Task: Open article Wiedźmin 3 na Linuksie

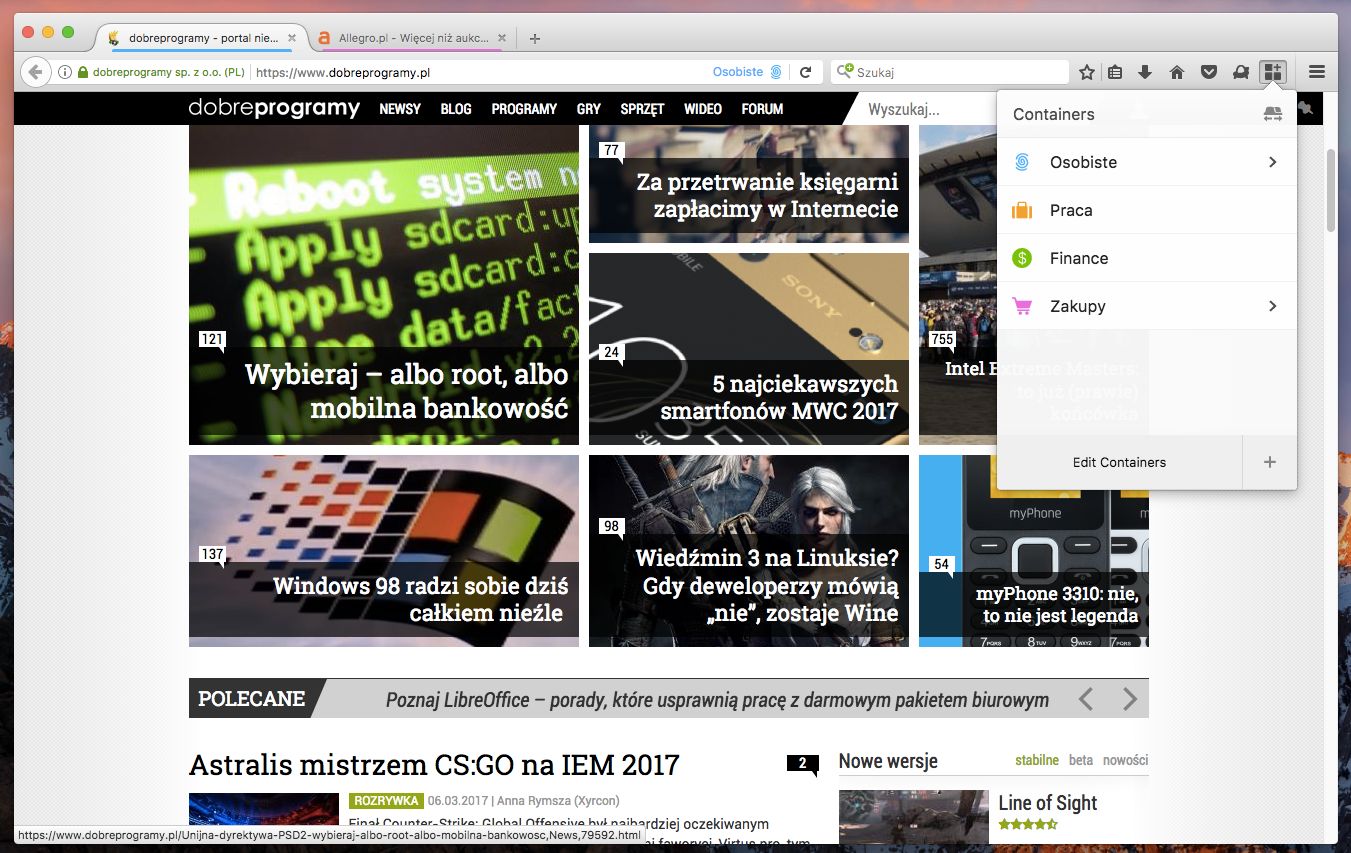Action: pos(767,586)
